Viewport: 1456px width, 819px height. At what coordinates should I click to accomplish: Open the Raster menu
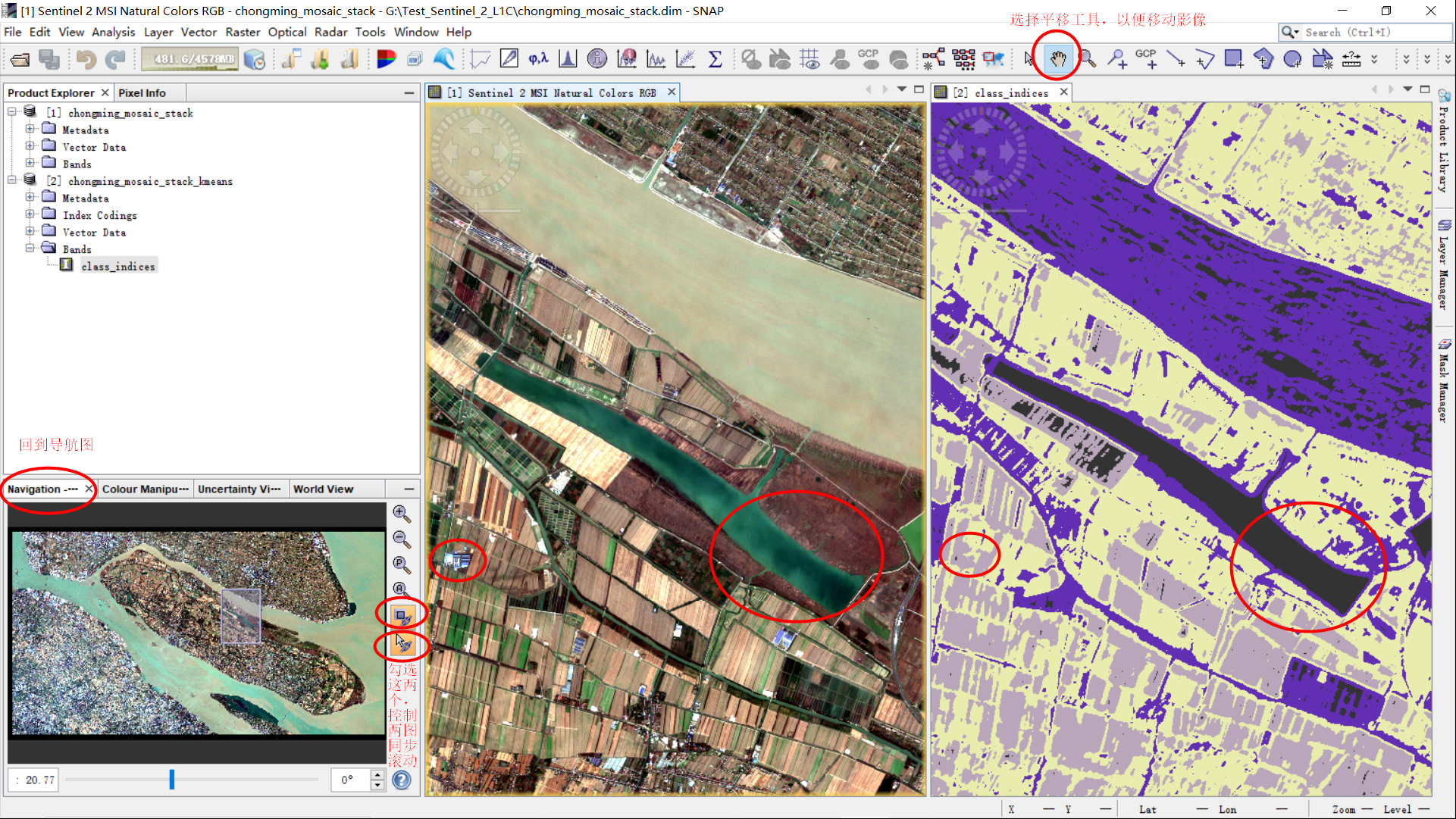(242, 32)
